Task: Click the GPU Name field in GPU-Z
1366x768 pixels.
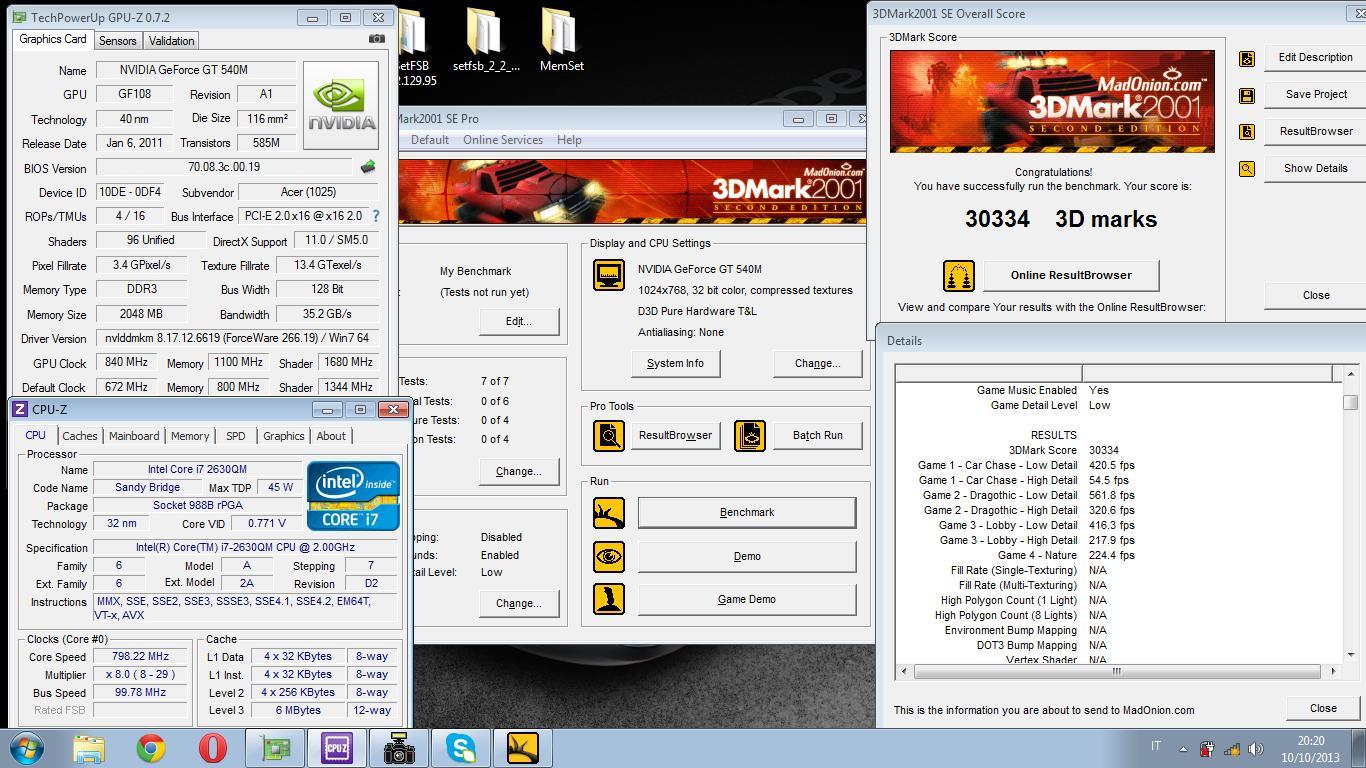Action: point(197,70)
